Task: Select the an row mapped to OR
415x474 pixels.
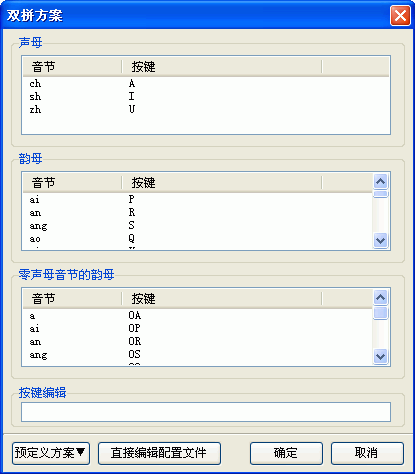Action: [x=197, y=341]
